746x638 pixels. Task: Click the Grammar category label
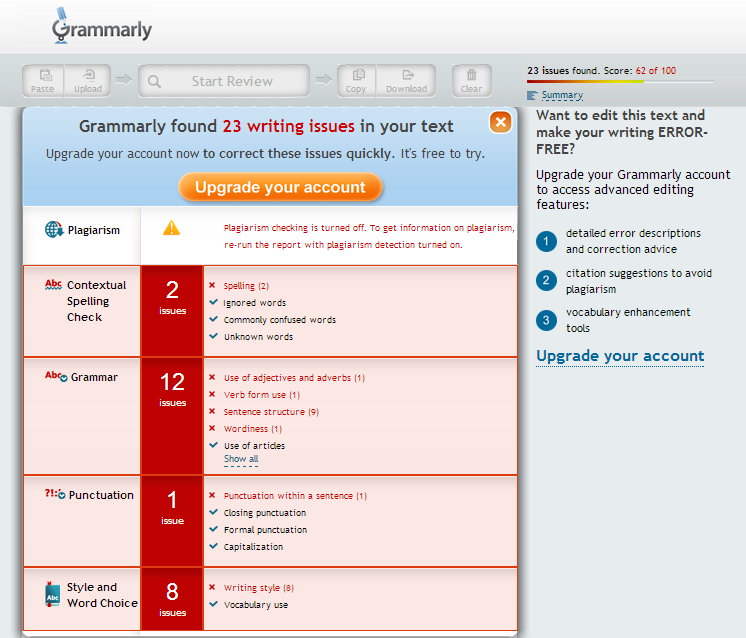[x=94, y=377]
